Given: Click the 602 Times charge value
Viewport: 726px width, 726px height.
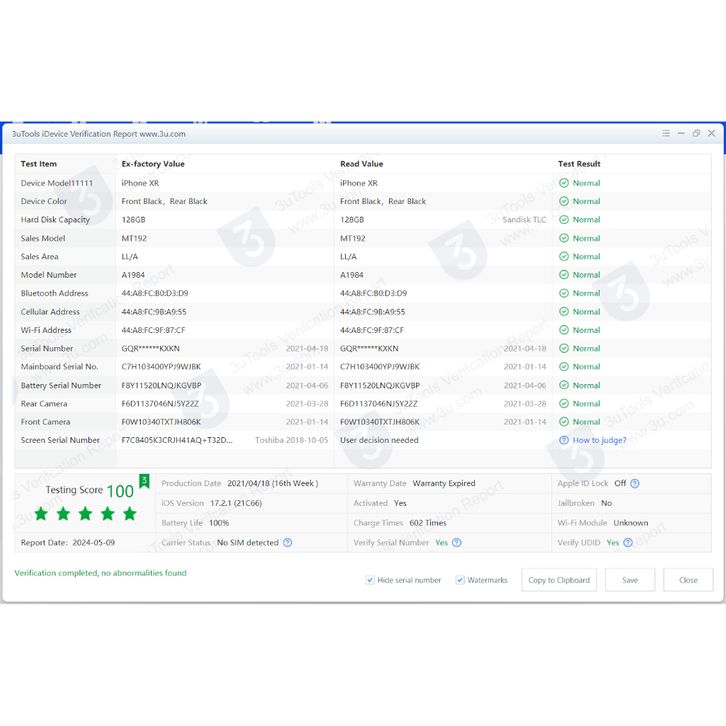Looking at the screenshot, I should (x=428, y=523).
